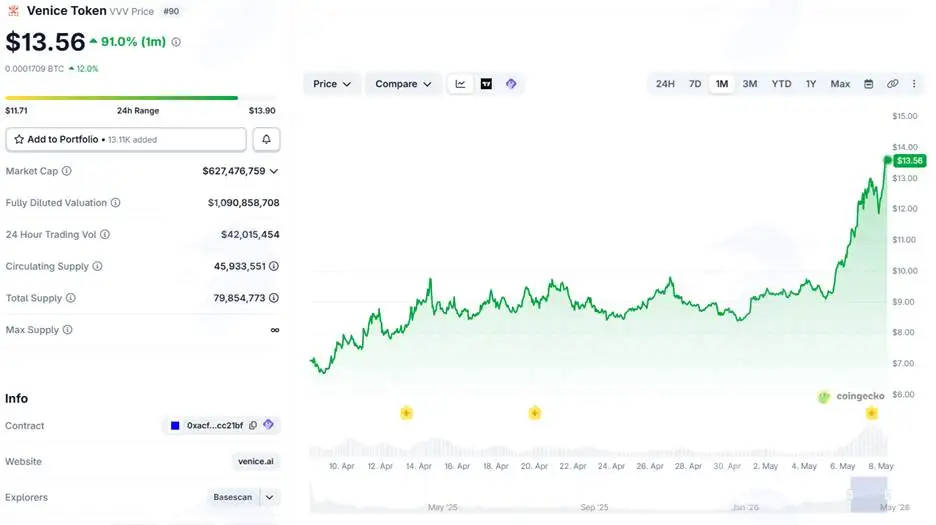
Task: Click Add to Portfolio button
Action: tap(126, 139)
